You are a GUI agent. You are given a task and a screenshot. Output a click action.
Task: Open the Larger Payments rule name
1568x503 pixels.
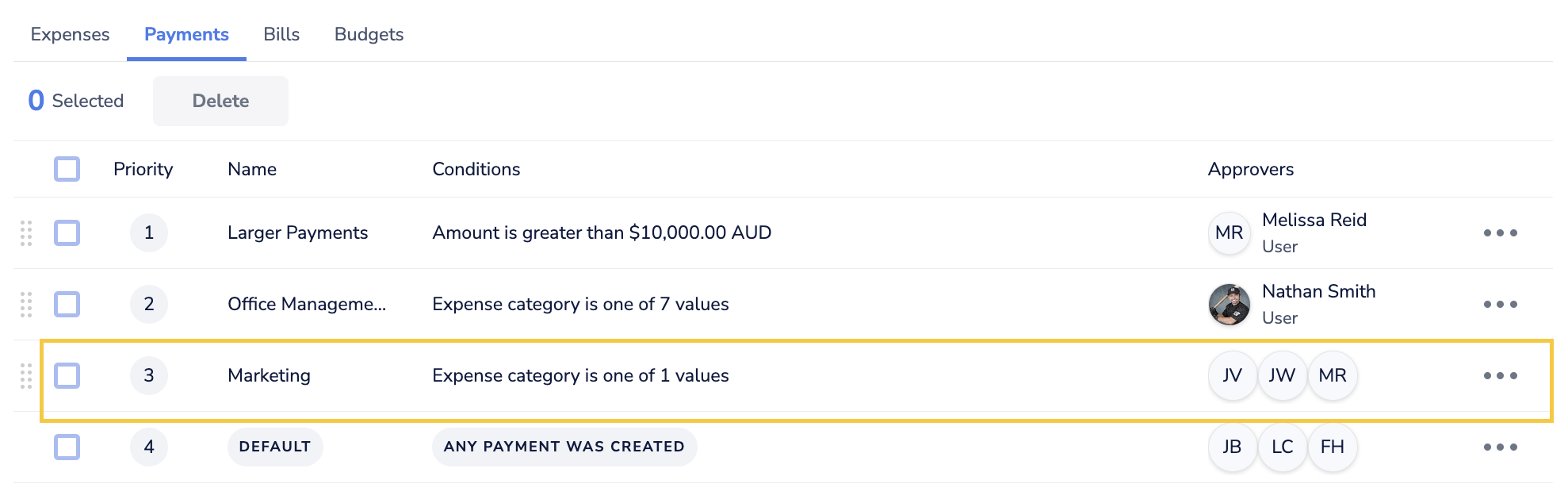coord(297,232)
